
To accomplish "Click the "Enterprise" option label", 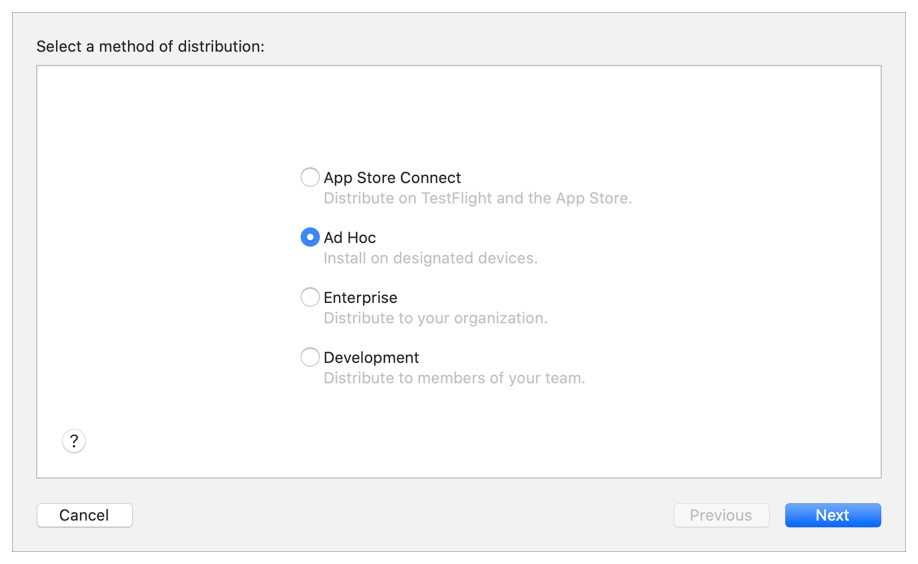I will pyautogui.click(x=360, y=298).
